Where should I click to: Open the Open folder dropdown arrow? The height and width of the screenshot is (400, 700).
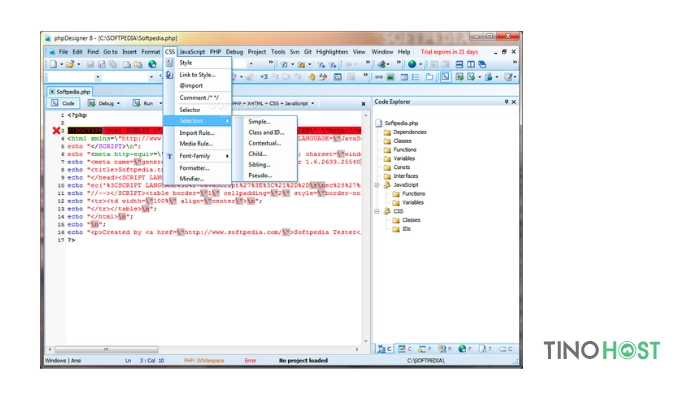(79, 64)
